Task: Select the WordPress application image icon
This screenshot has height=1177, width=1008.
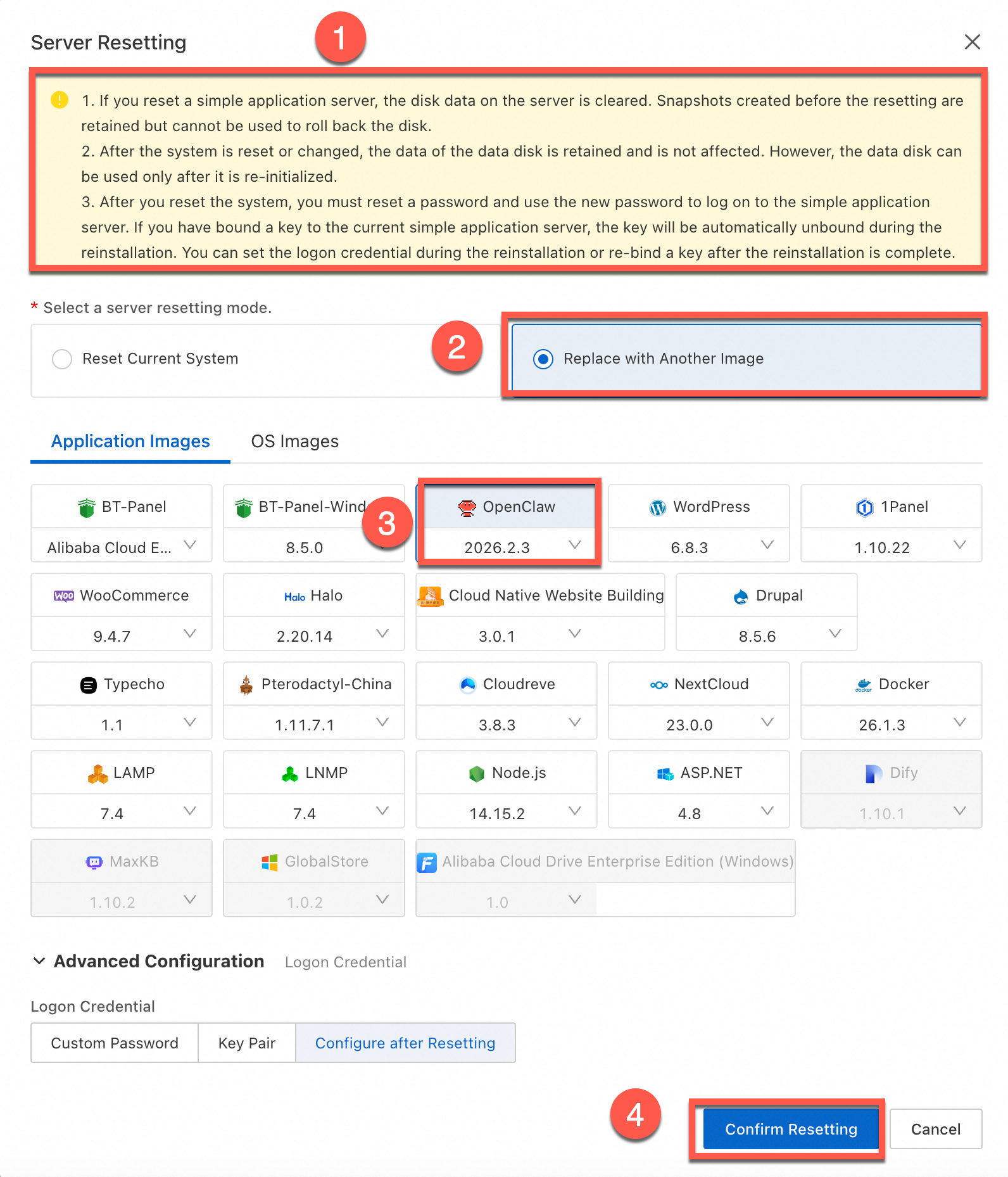Action: (658, 507)
